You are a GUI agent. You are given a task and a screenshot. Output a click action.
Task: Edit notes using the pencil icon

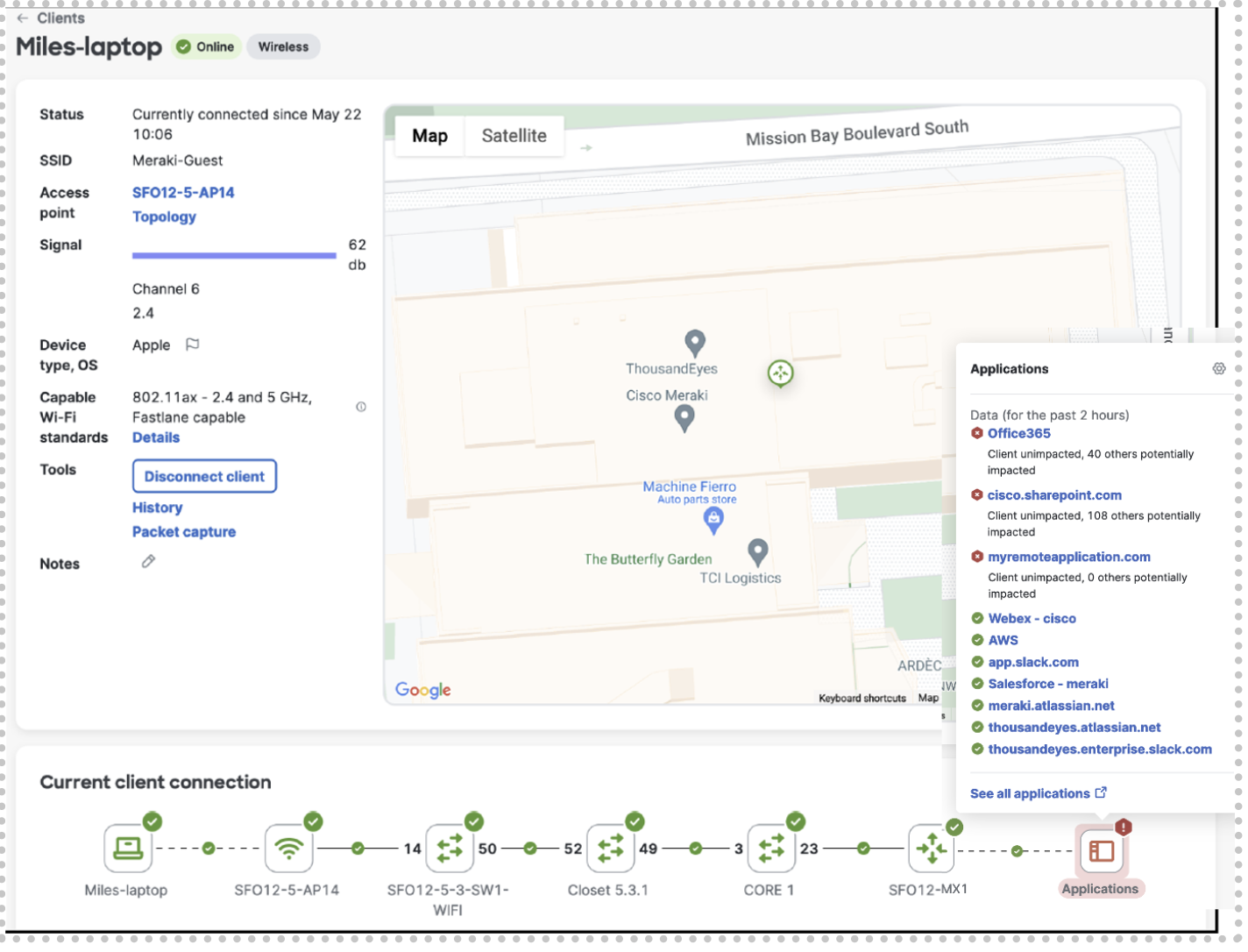[148, 562]
